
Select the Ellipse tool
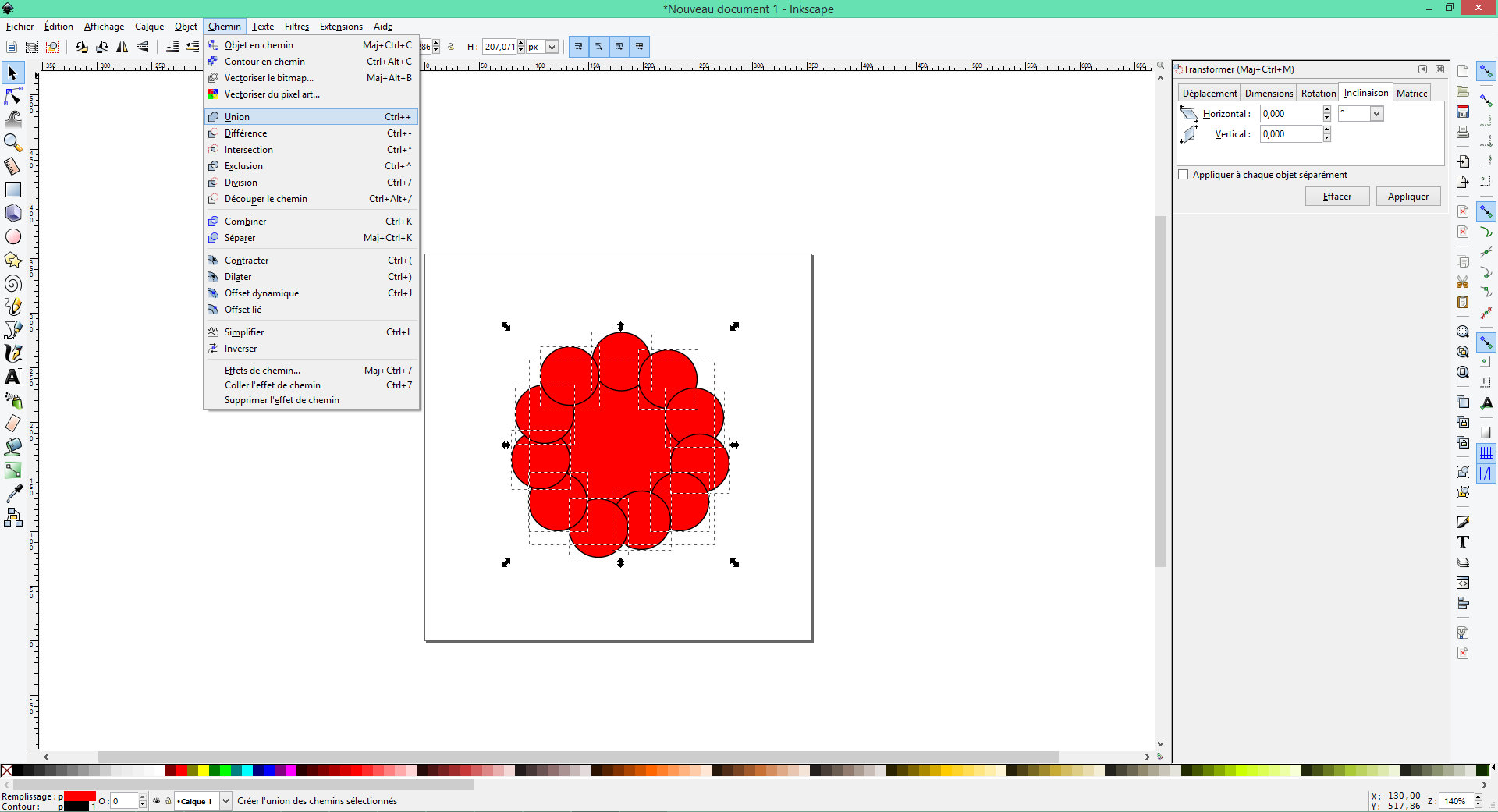coord(12,236)
